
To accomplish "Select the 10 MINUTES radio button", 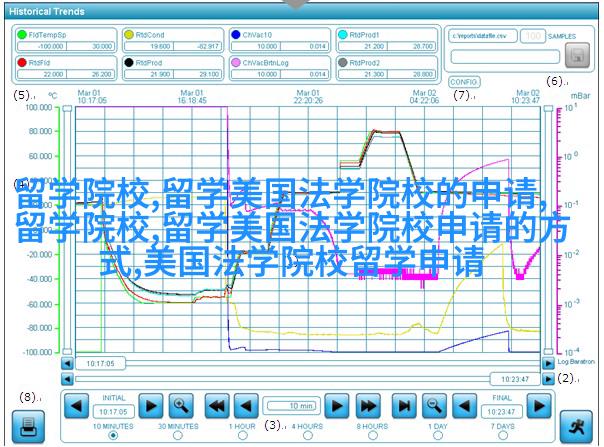I will tap(112, 436).
